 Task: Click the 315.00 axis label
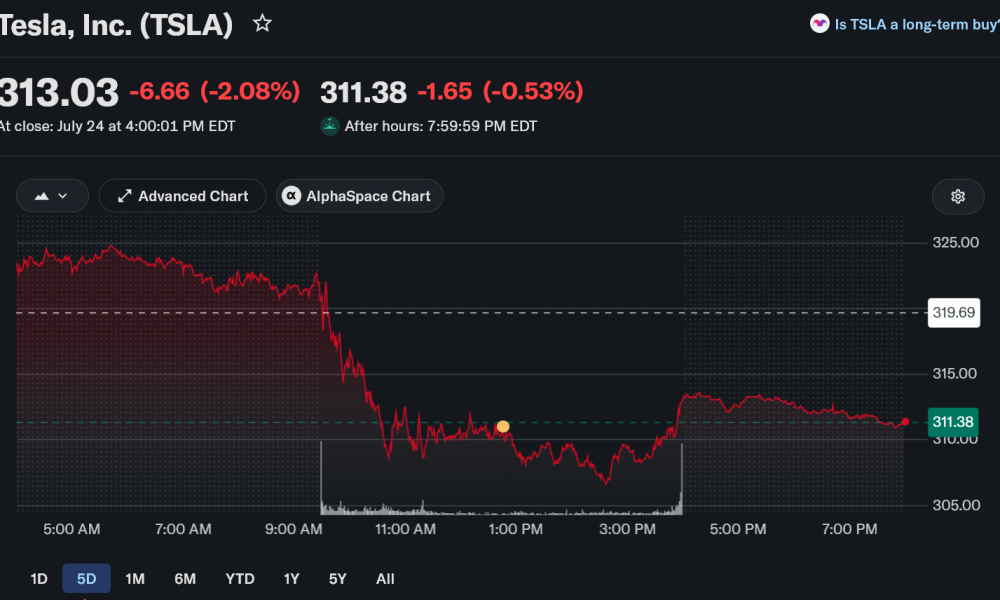click(x=955, y=374)
